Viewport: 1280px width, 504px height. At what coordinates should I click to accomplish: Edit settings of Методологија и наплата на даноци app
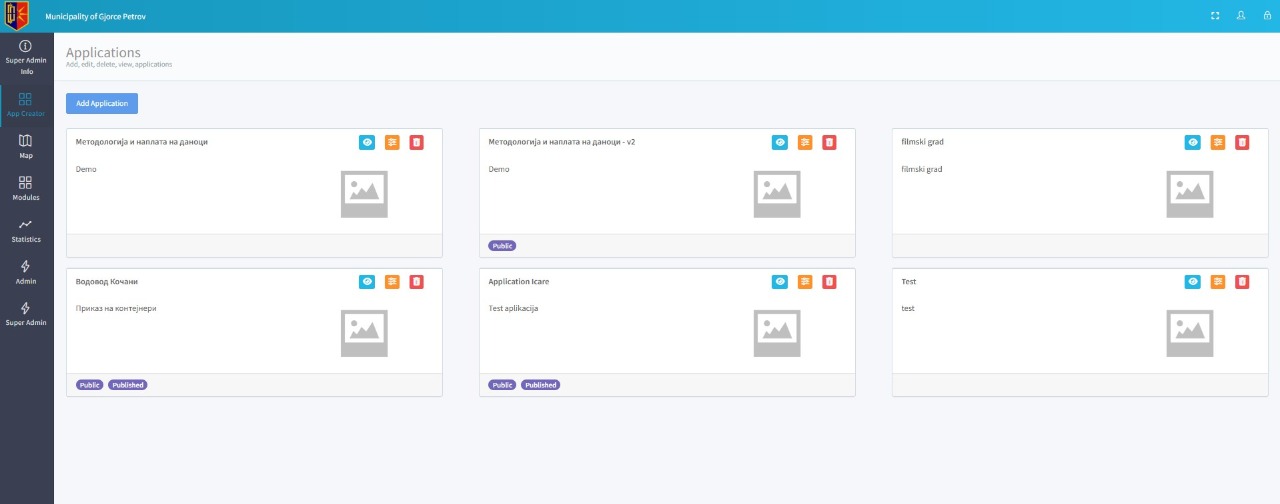[392, 142]
